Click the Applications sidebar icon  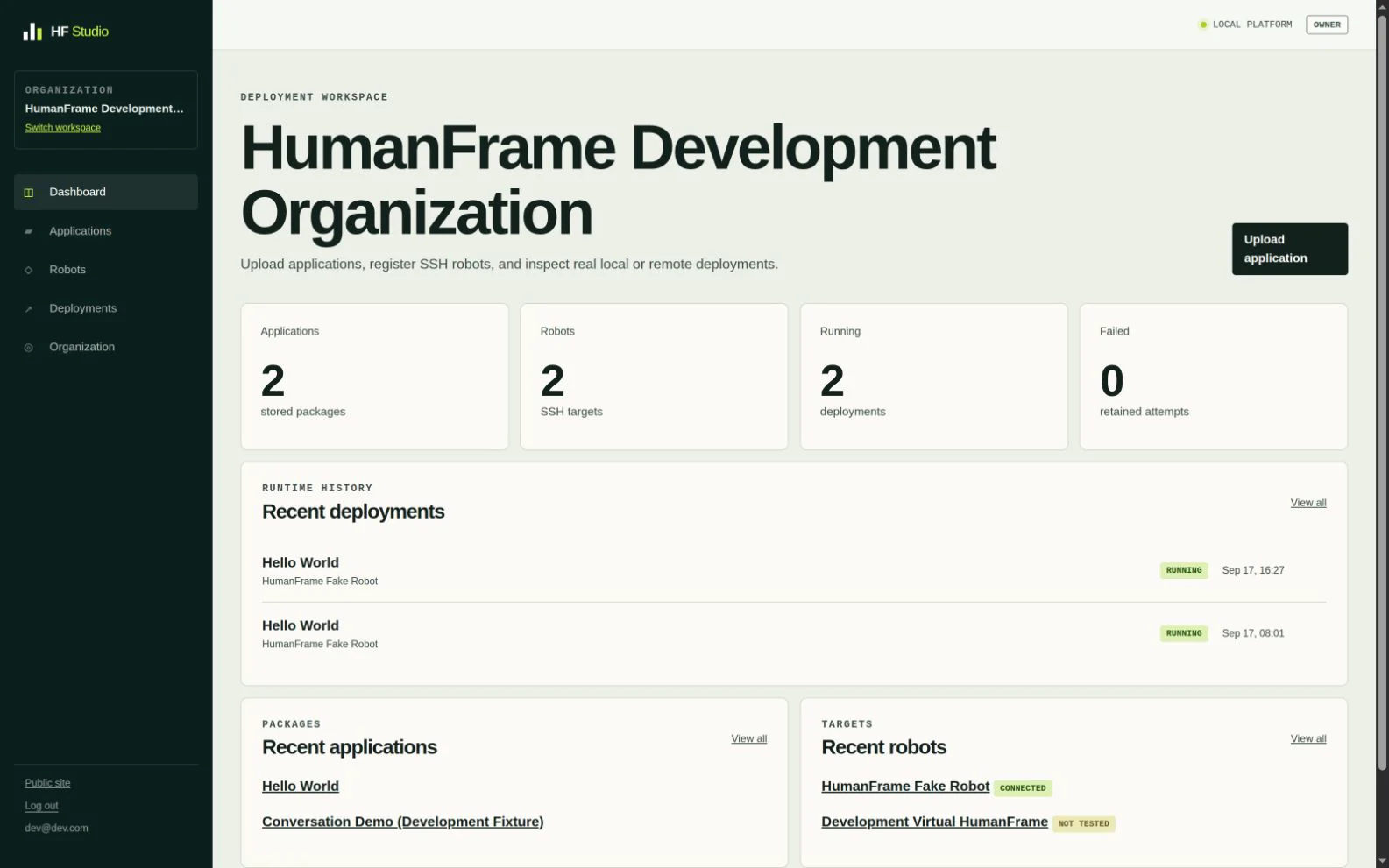pyautogui.click(x=29, y=231)
